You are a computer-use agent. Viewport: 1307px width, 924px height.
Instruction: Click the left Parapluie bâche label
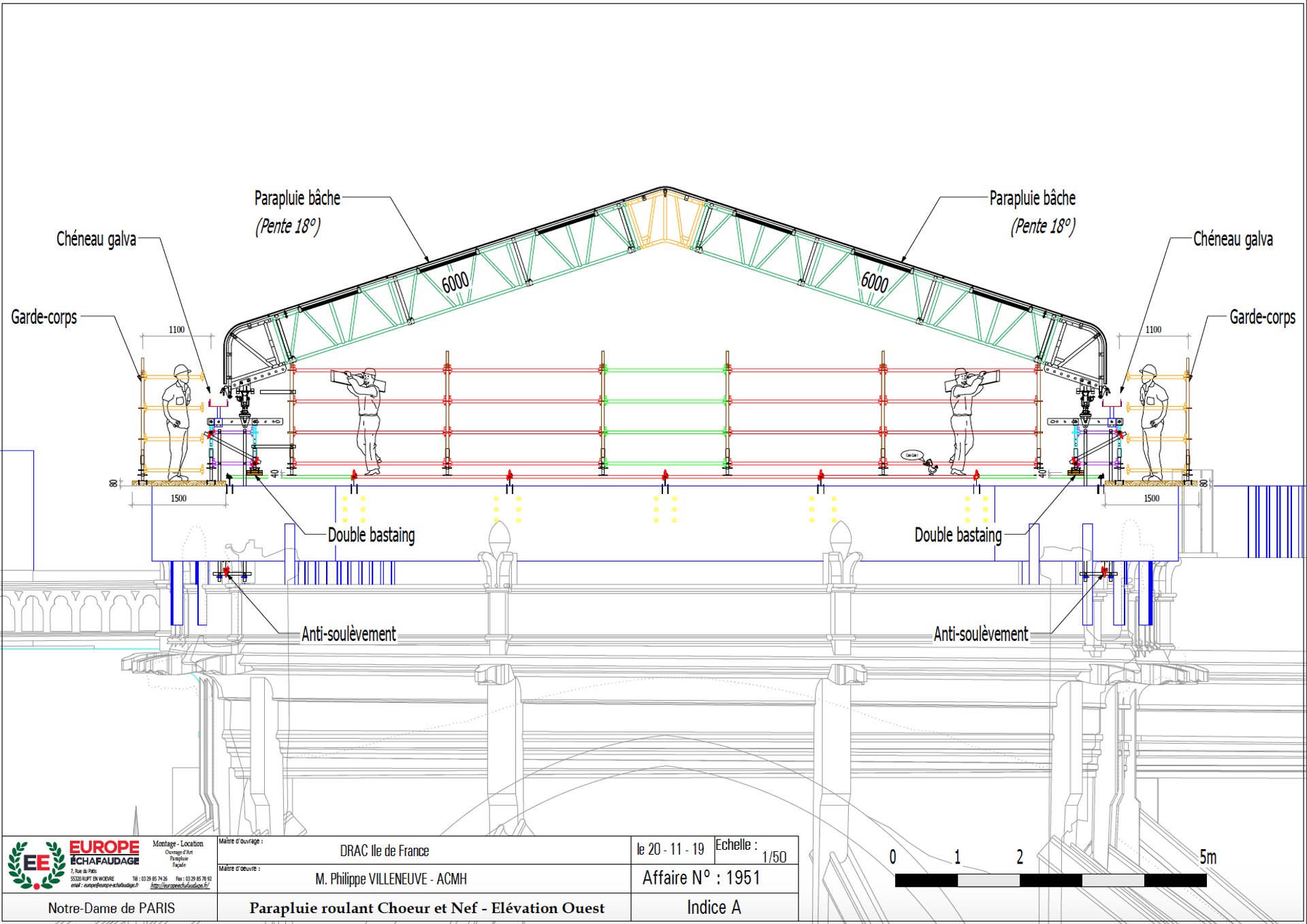pos(297,198)
